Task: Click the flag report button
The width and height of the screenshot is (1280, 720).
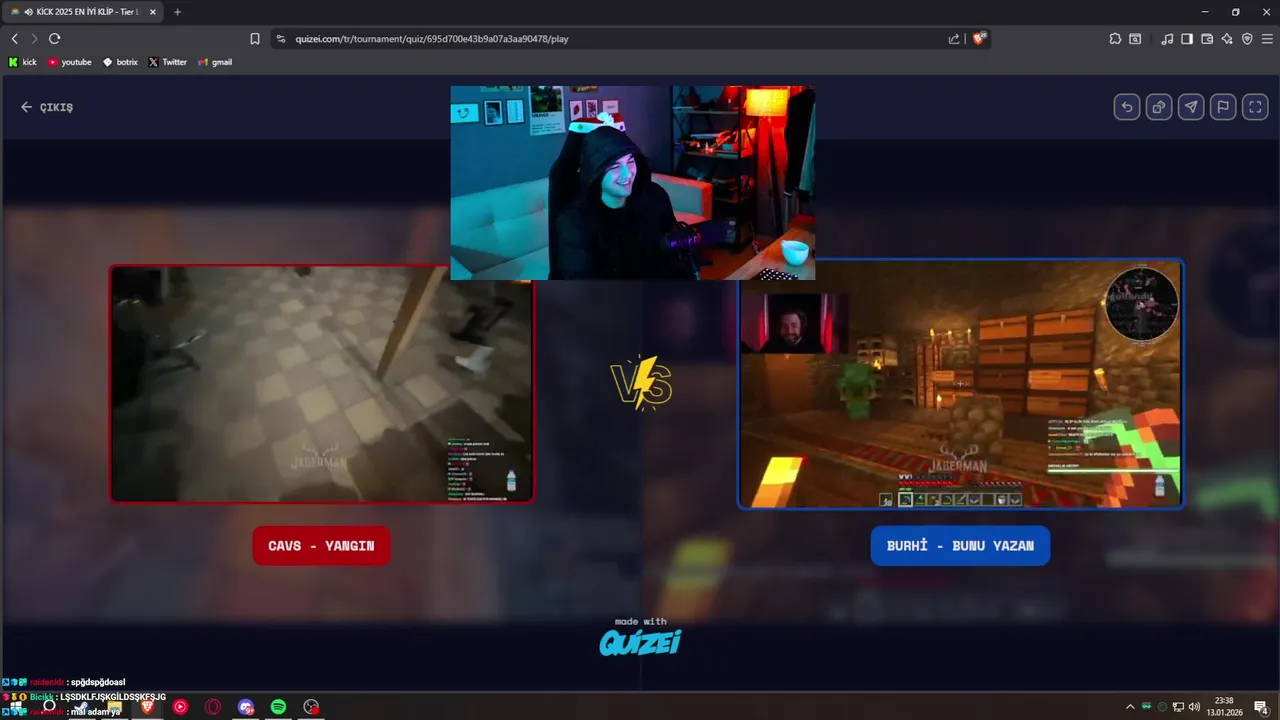Action: [1223, 107]
